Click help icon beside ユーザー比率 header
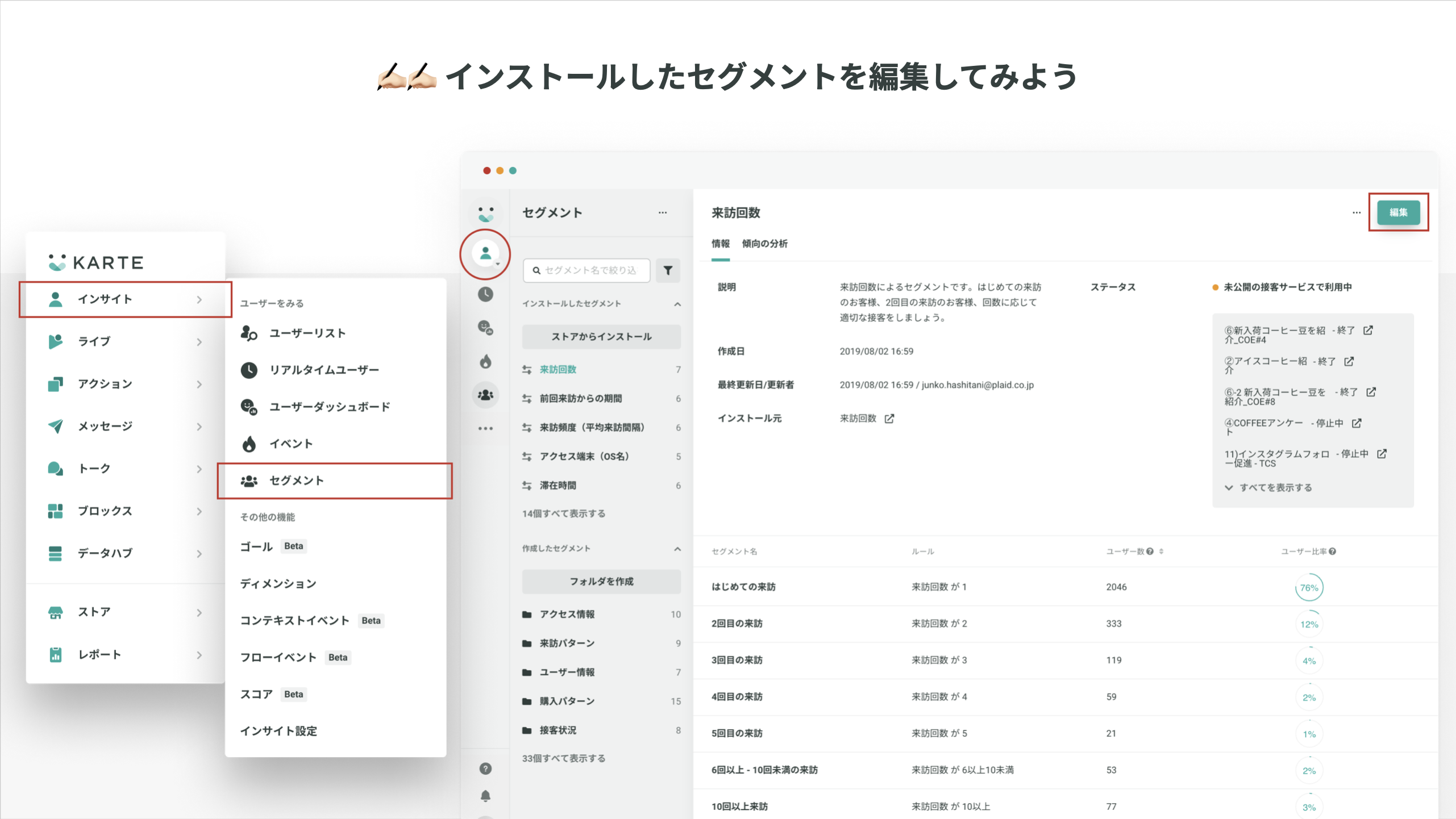Screen dimensions: 1456x819 (1333, 551)
